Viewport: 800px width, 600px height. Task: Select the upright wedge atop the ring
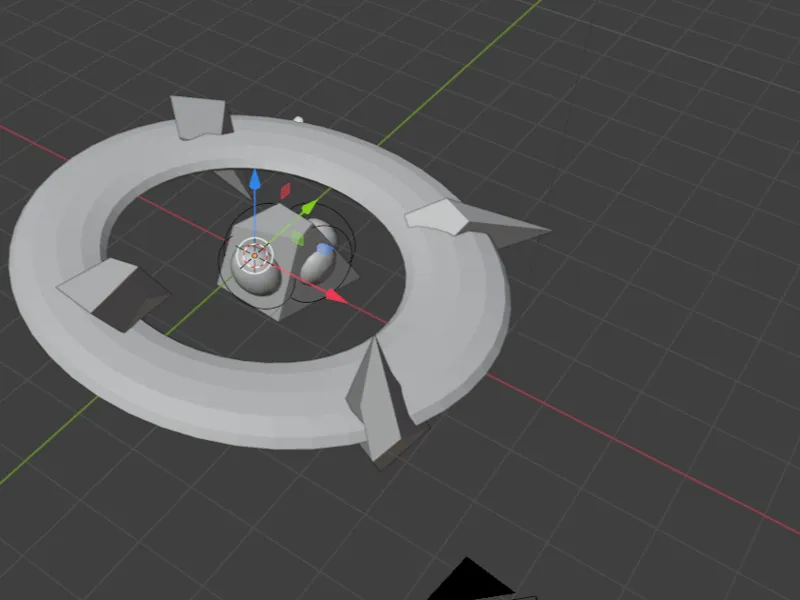tap(200, 117)
